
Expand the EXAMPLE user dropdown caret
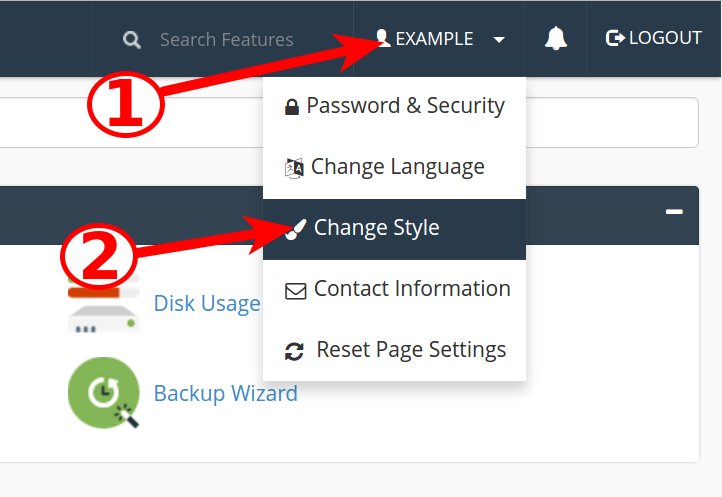[x=499, y=40]
